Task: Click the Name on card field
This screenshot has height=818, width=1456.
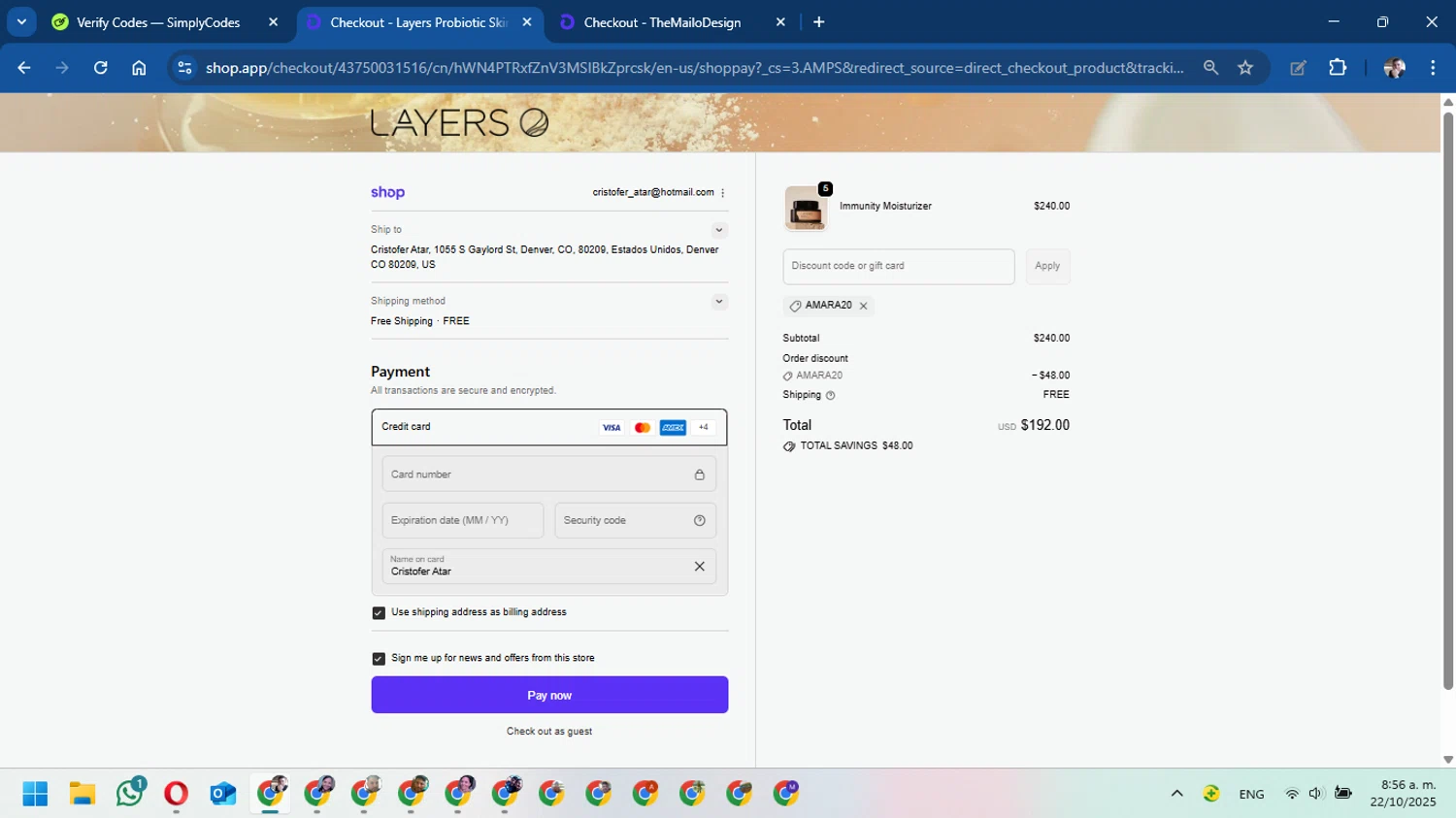Action: click(549, 567)
